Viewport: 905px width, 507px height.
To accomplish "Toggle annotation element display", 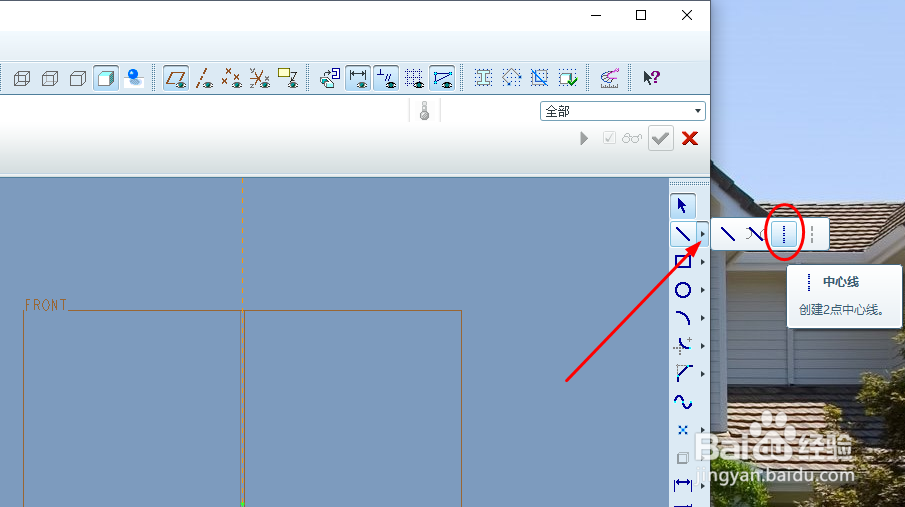I will [287, 78].
